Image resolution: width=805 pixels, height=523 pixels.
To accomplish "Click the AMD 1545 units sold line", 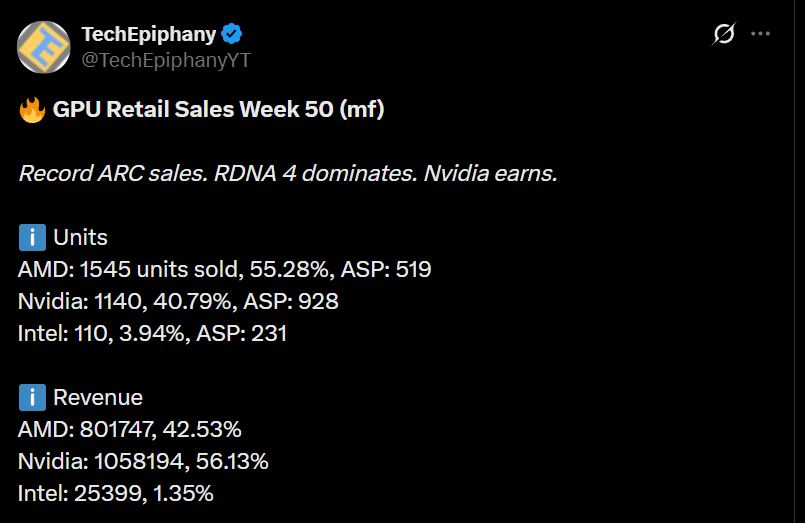I will (224, 269).
